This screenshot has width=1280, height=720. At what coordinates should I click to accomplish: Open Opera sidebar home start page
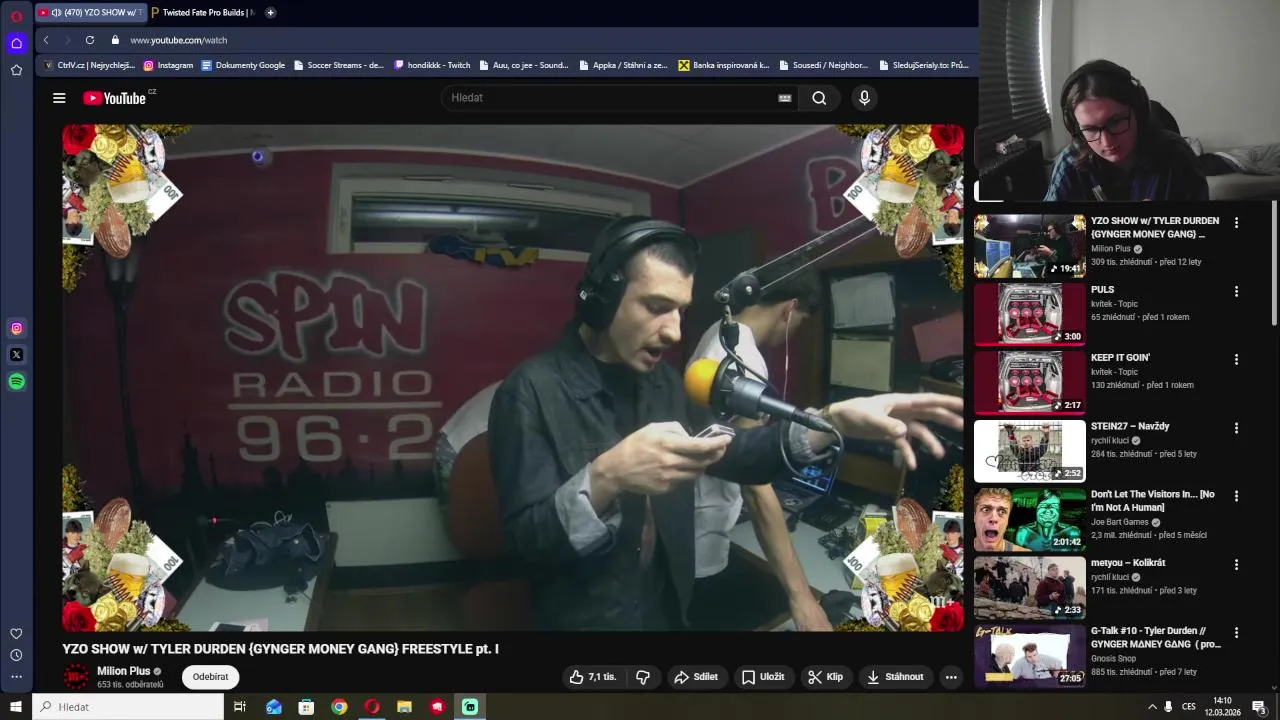(16, 43)
